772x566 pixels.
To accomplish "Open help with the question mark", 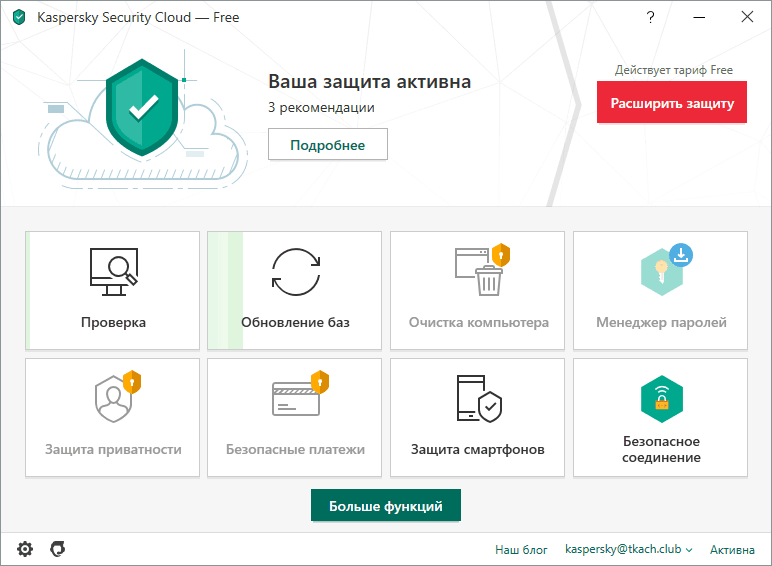I will point(650,17).
